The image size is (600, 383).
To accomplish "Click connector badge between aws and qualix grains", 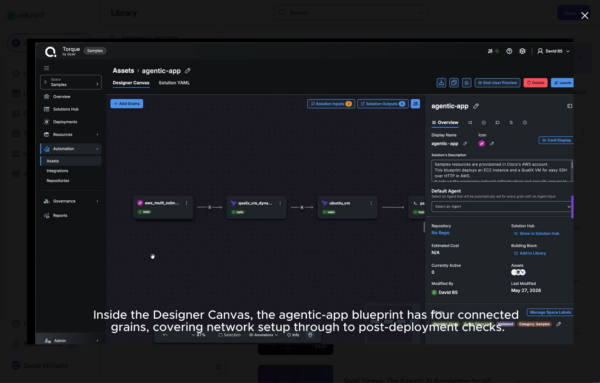I will point(209,207).
